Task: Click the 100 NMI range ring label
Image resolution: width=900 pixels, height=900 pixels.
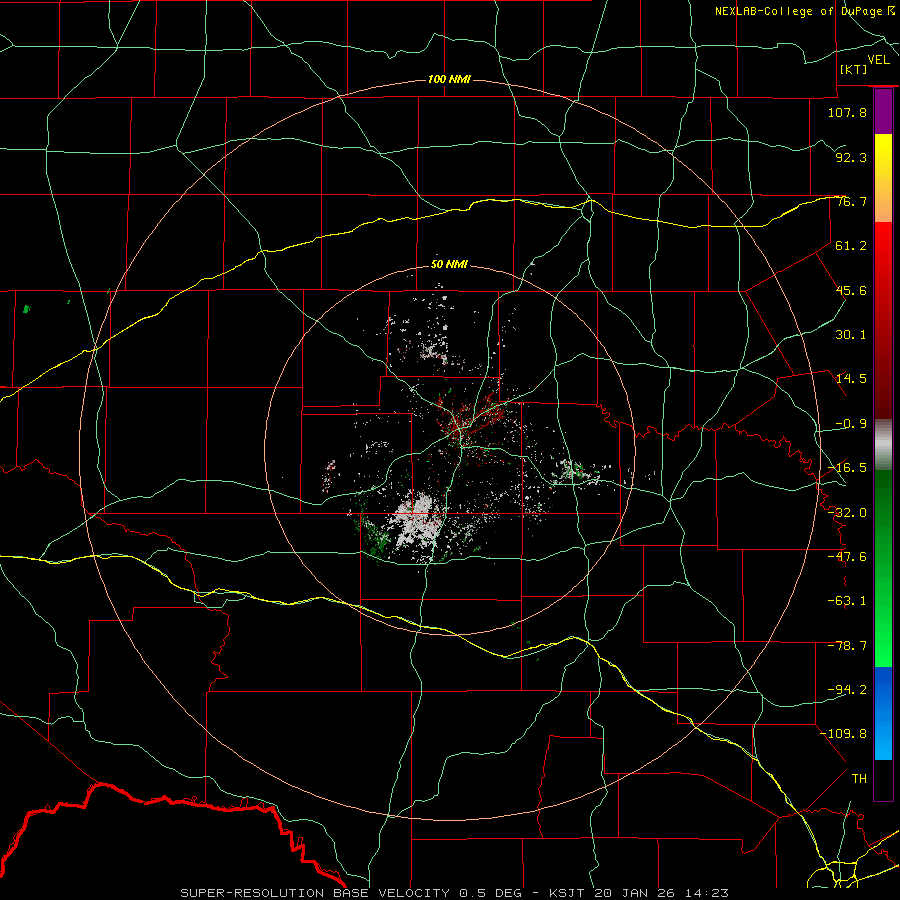Action: [x=449, y=79]
